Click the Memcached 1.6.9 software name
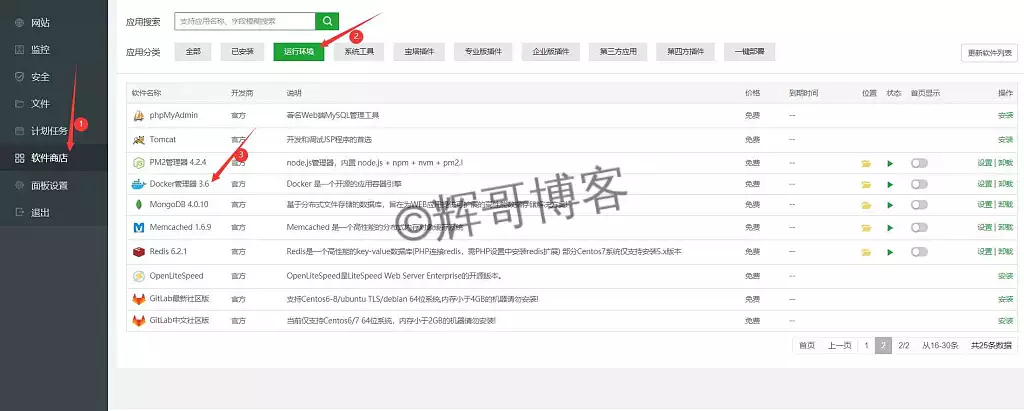This screenshot has width=1024, height=411. 180,227
